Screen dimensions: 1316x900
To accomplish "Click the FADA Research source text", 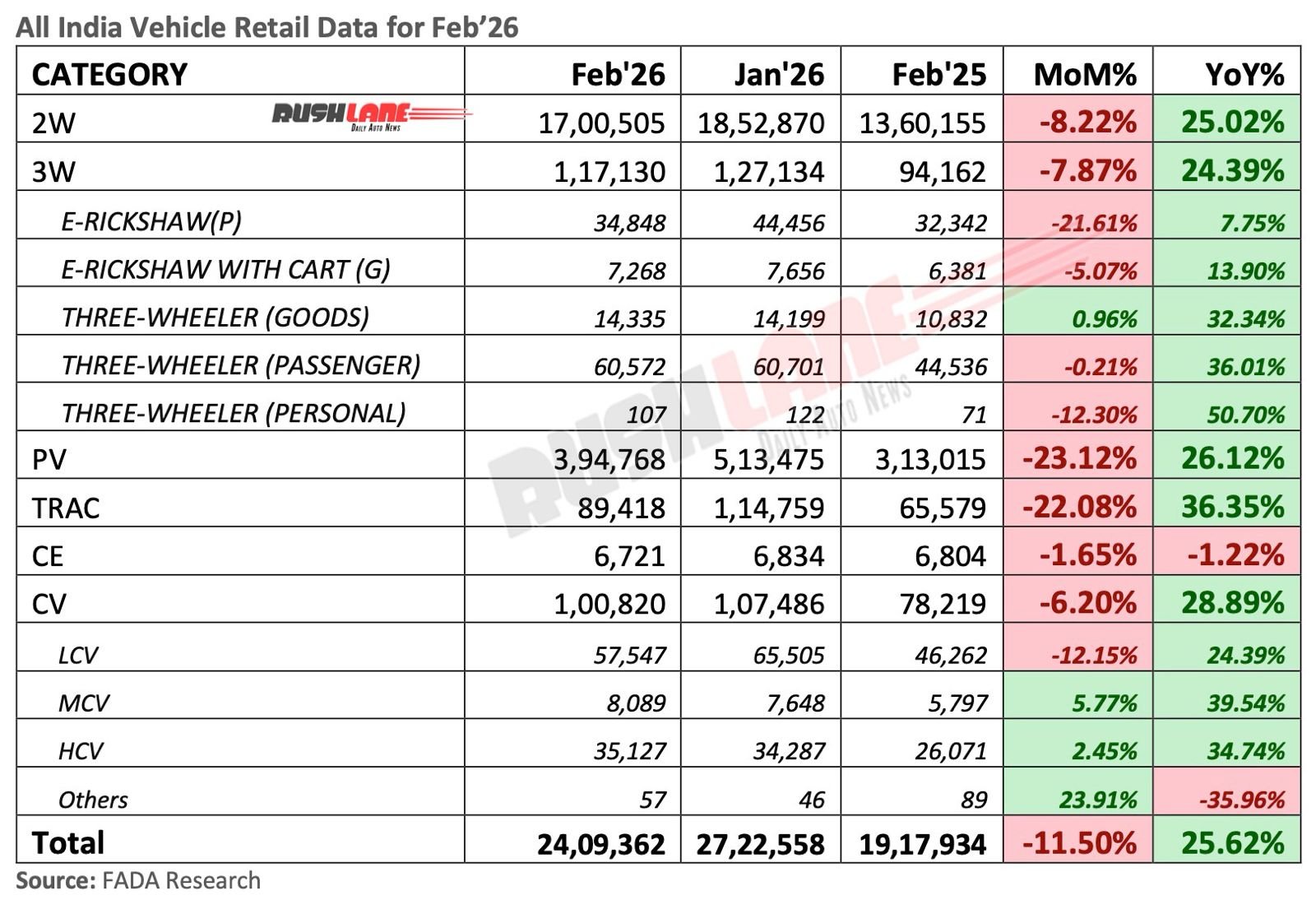I will pos(138,881).
